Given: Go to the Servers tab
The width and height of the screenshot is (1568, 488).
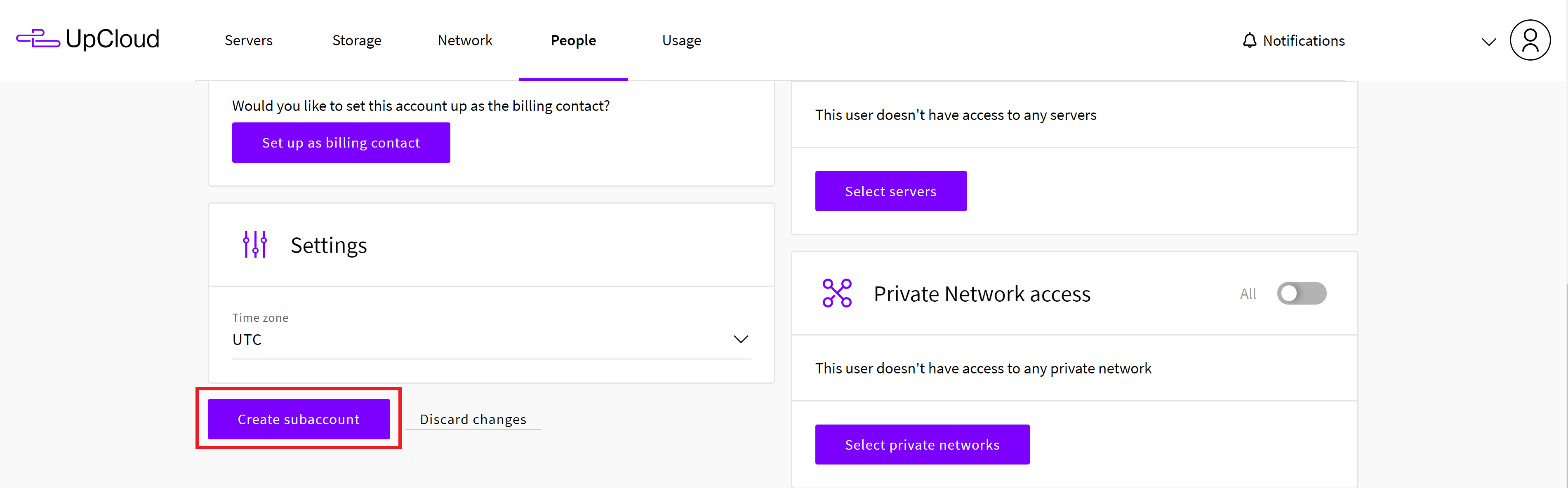Looking at the screenshot, I should pyautogui.click(x=248, y=40).
